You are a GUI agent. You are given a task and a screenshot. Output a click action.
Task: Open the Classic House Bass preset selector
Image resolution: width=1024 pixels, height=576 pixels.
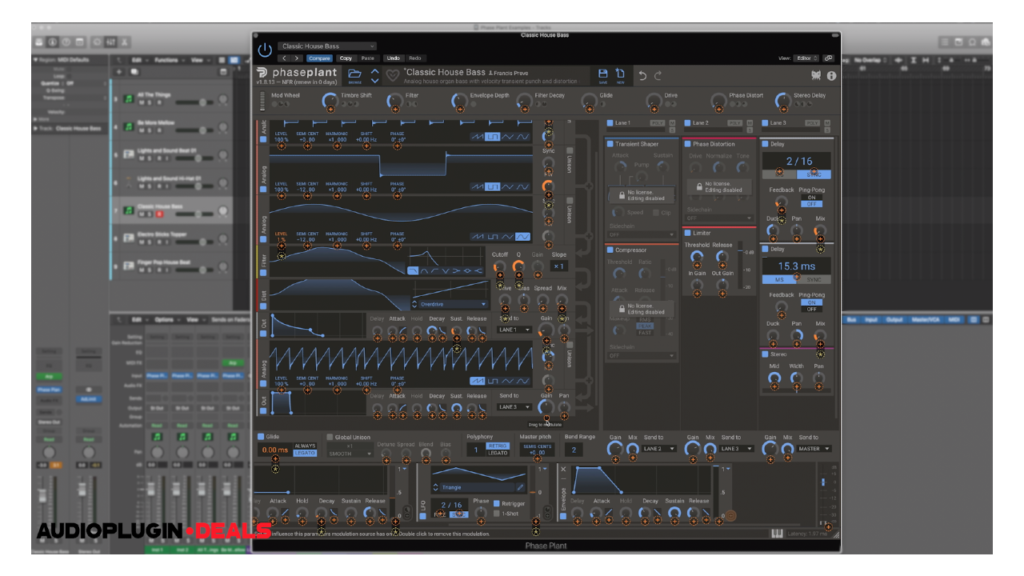(327, 45)
